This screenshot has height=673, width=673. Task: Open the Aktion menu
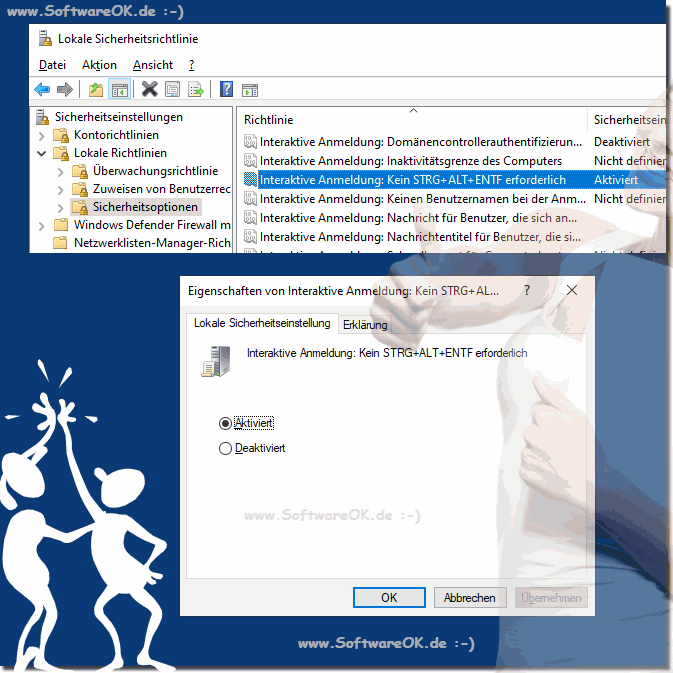(99, 65)
